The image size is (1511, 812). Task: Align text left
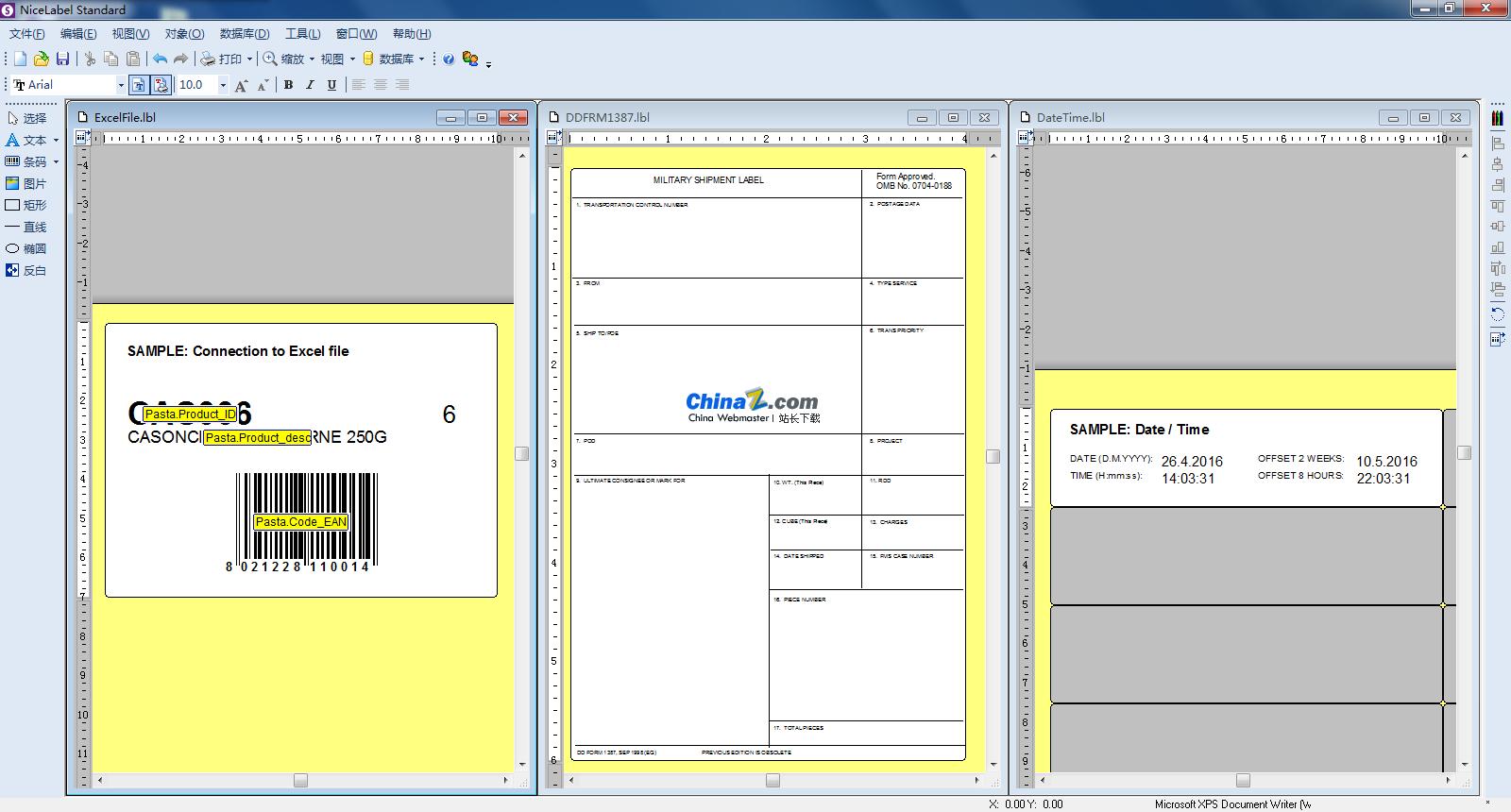pos(359,85)
